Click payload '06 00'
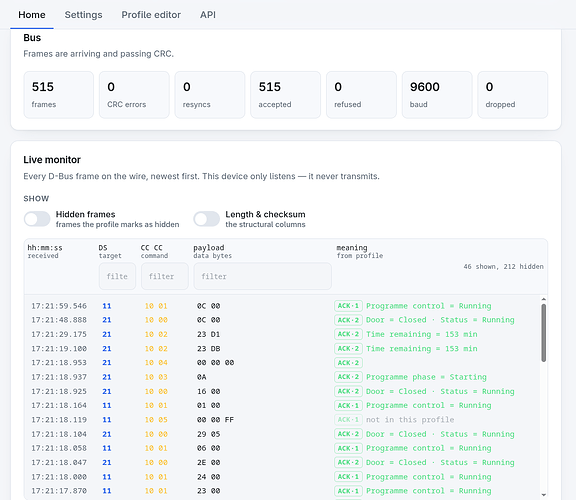The image size is (576, 500). pos(208,448)
